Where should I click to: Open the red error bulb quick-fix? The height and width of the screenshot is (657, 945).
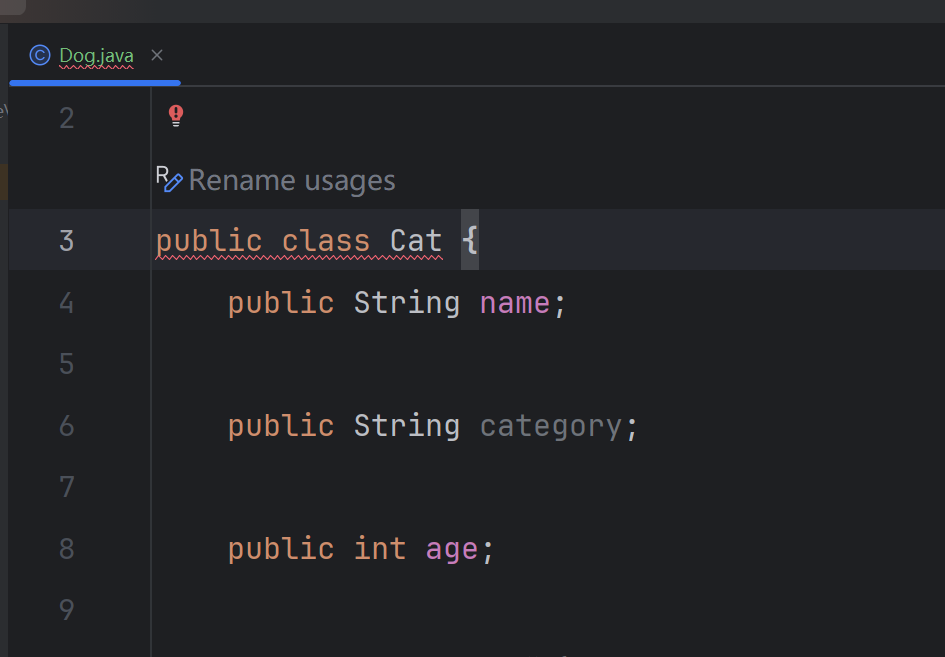pyautogui.click(x=176, y=116)
